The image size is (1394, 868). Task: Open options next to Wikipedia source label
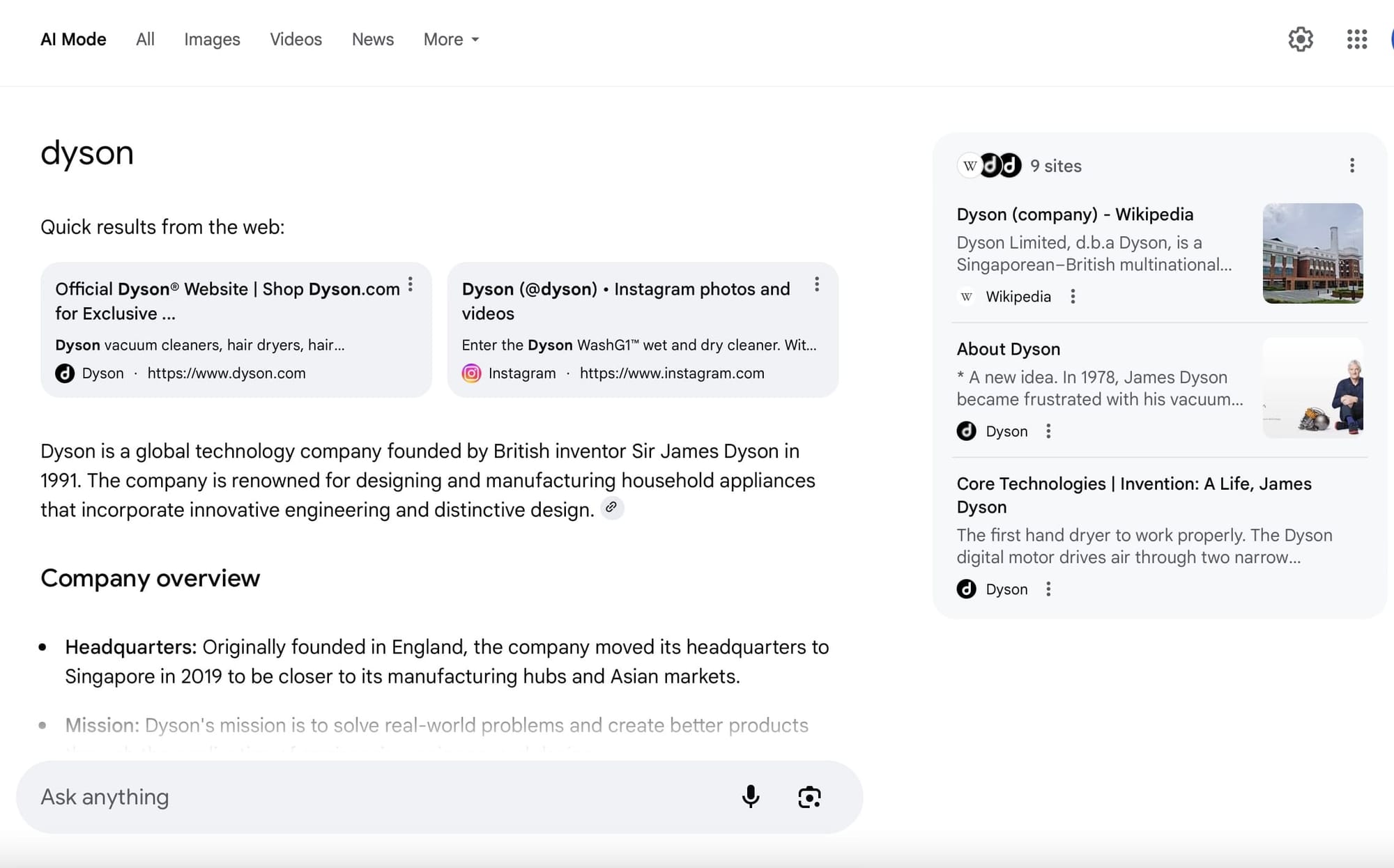coord(1073,297)
